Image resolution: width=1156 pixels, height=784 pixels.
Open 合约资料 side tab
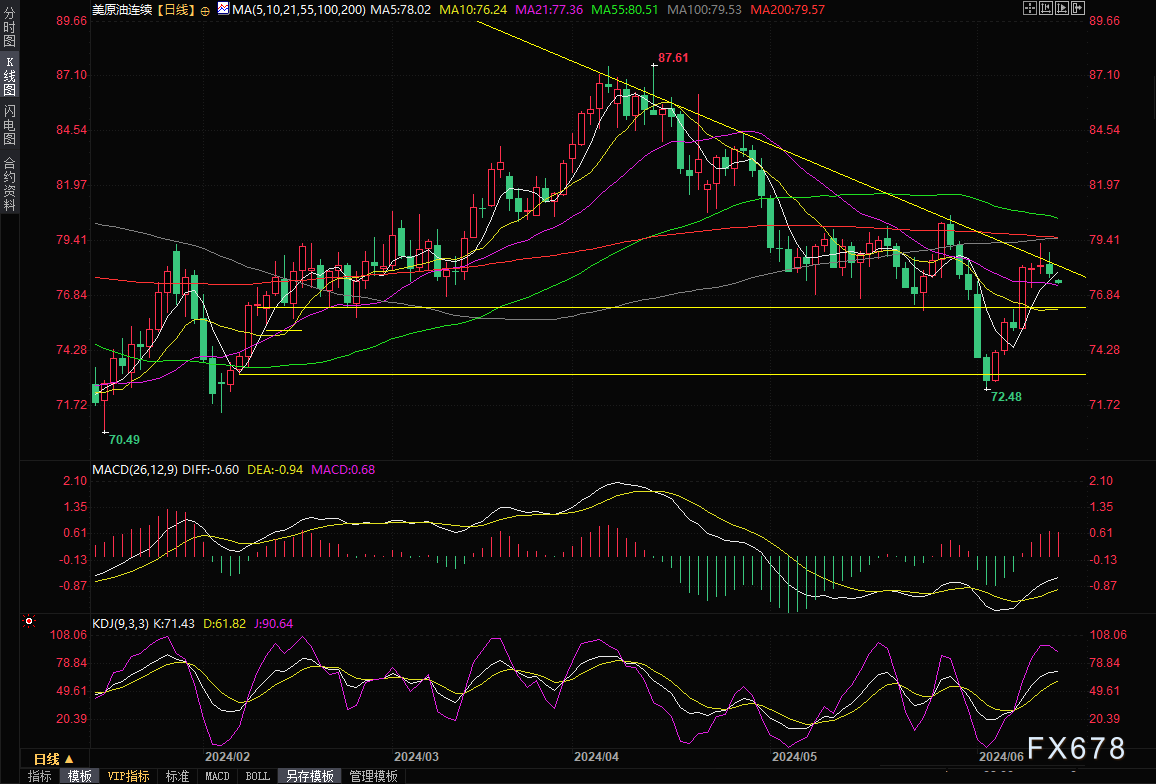click(x=10, y=184)
